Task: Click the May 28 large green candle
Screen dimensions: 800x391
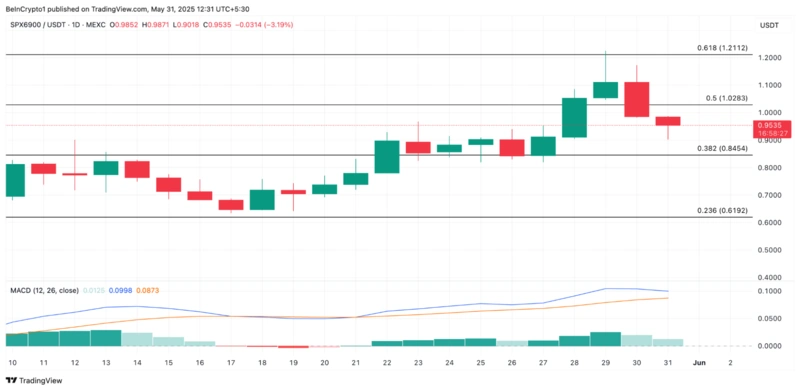Action: point(574,117)
